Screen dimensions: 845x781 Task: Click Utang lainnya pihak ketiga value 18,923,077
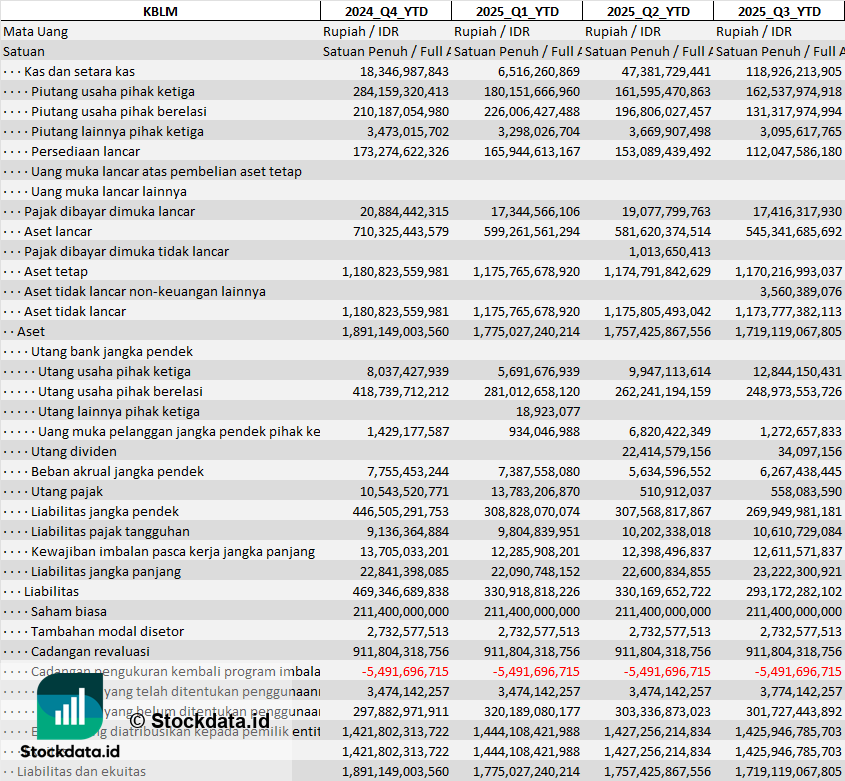[x=547, y=411]
